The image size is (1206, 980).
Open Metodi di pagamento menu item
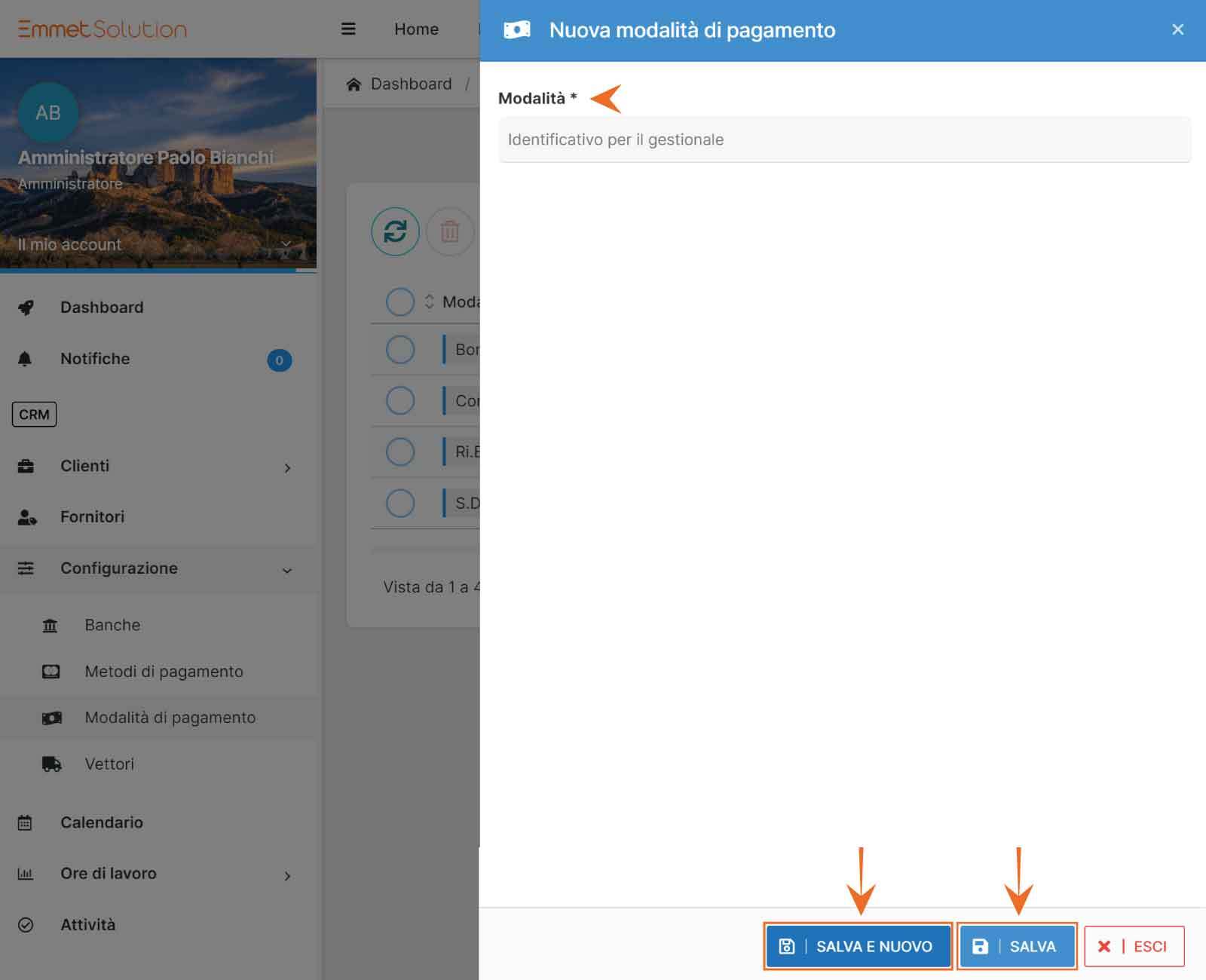[x=164, y=672]
